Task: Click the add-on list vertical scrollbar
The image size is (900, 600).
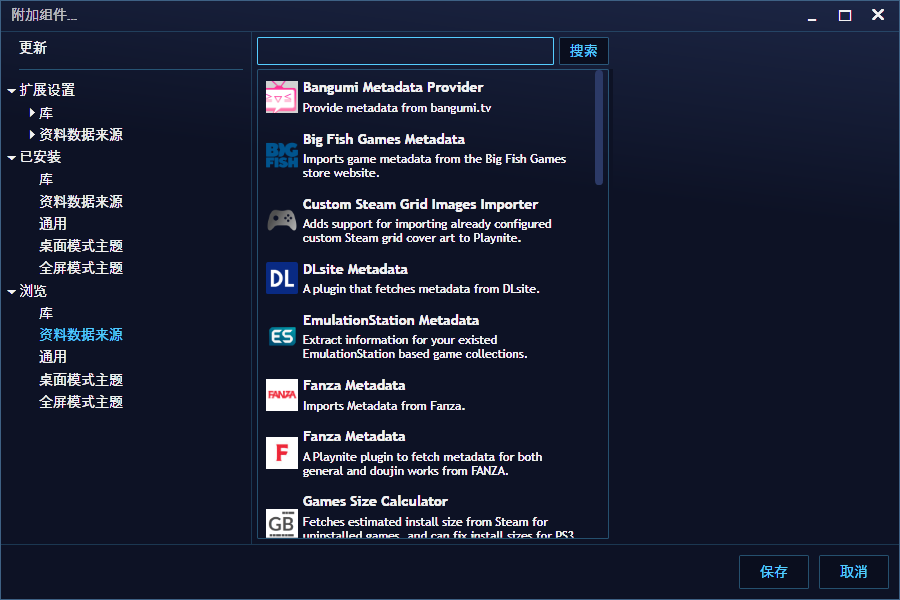Action: pyautogui.click(x=600, y=128)
